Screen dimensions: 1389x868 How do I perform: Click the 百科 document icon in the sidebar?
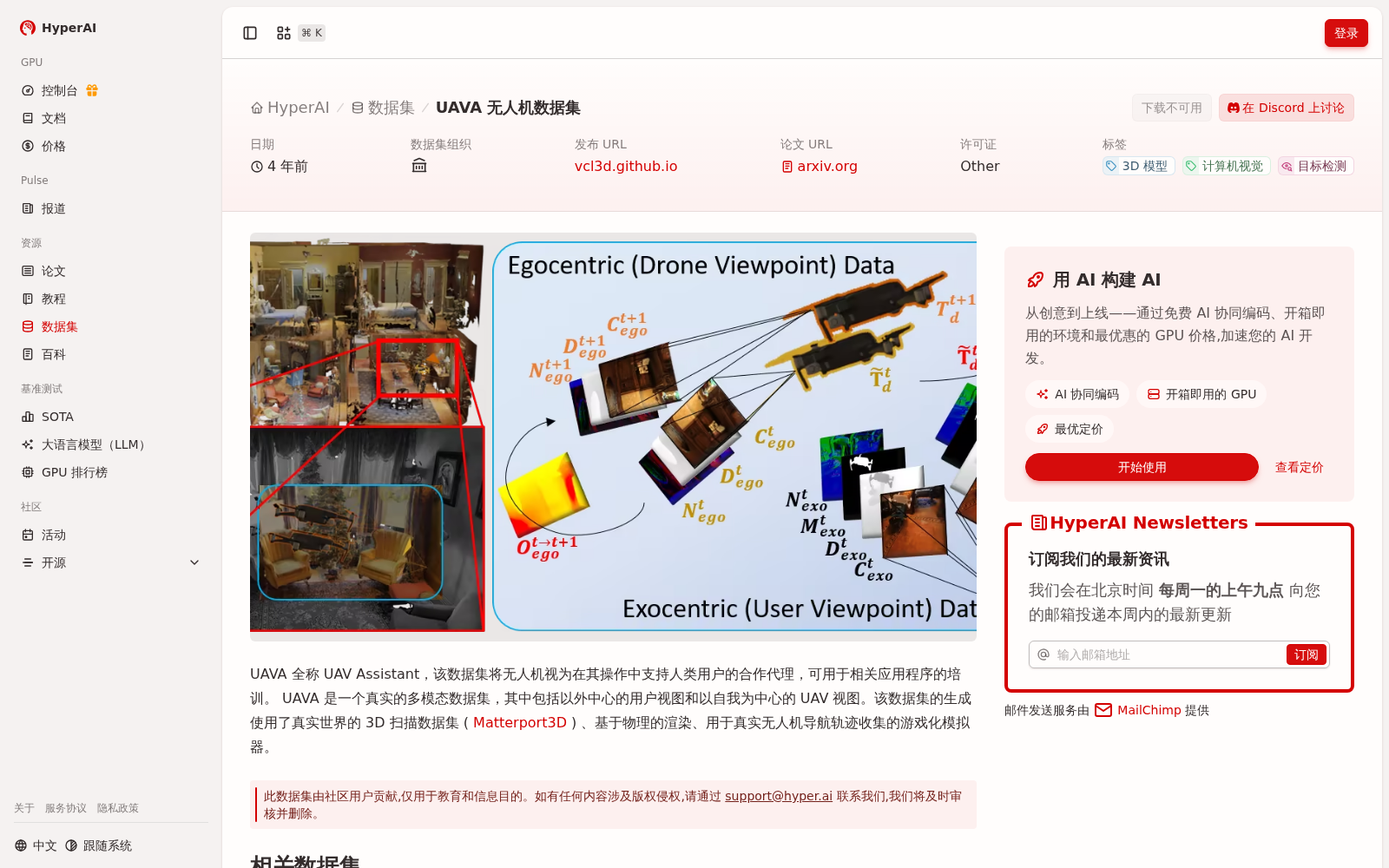pyautogui.click(x=28, y=354)
